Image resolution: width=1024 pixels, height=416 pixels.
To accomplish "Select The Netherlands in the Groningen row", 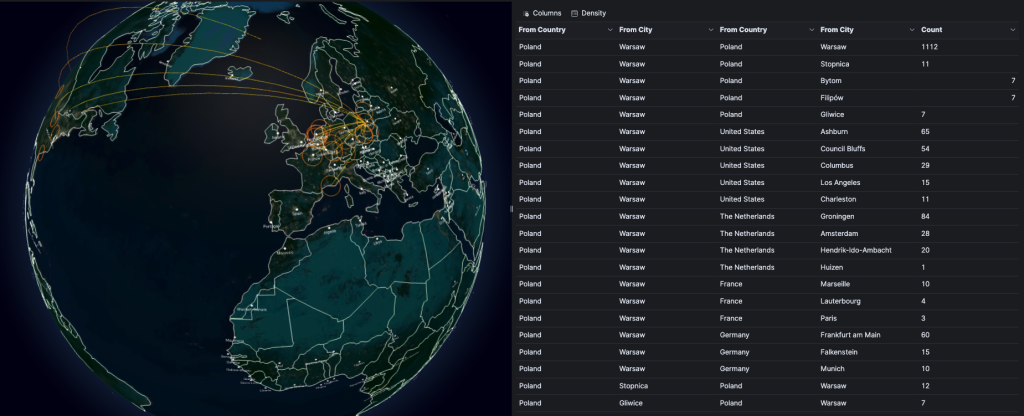I will pyautogui.click(x=747, y=216).
